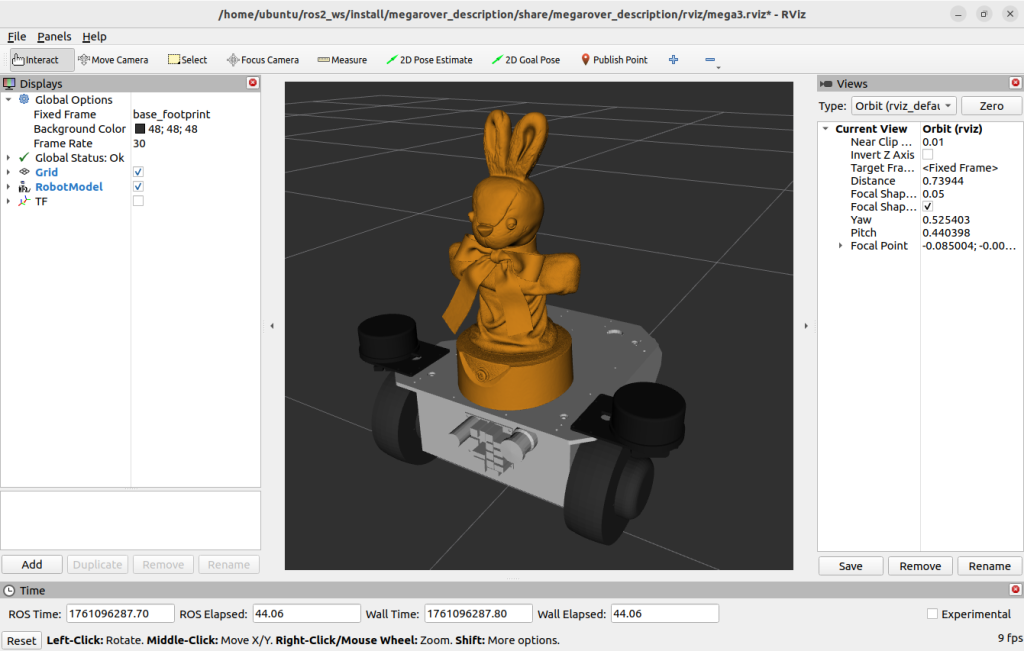
Task: Click the ROS Time input field
Action: click(x=119, y=614)
